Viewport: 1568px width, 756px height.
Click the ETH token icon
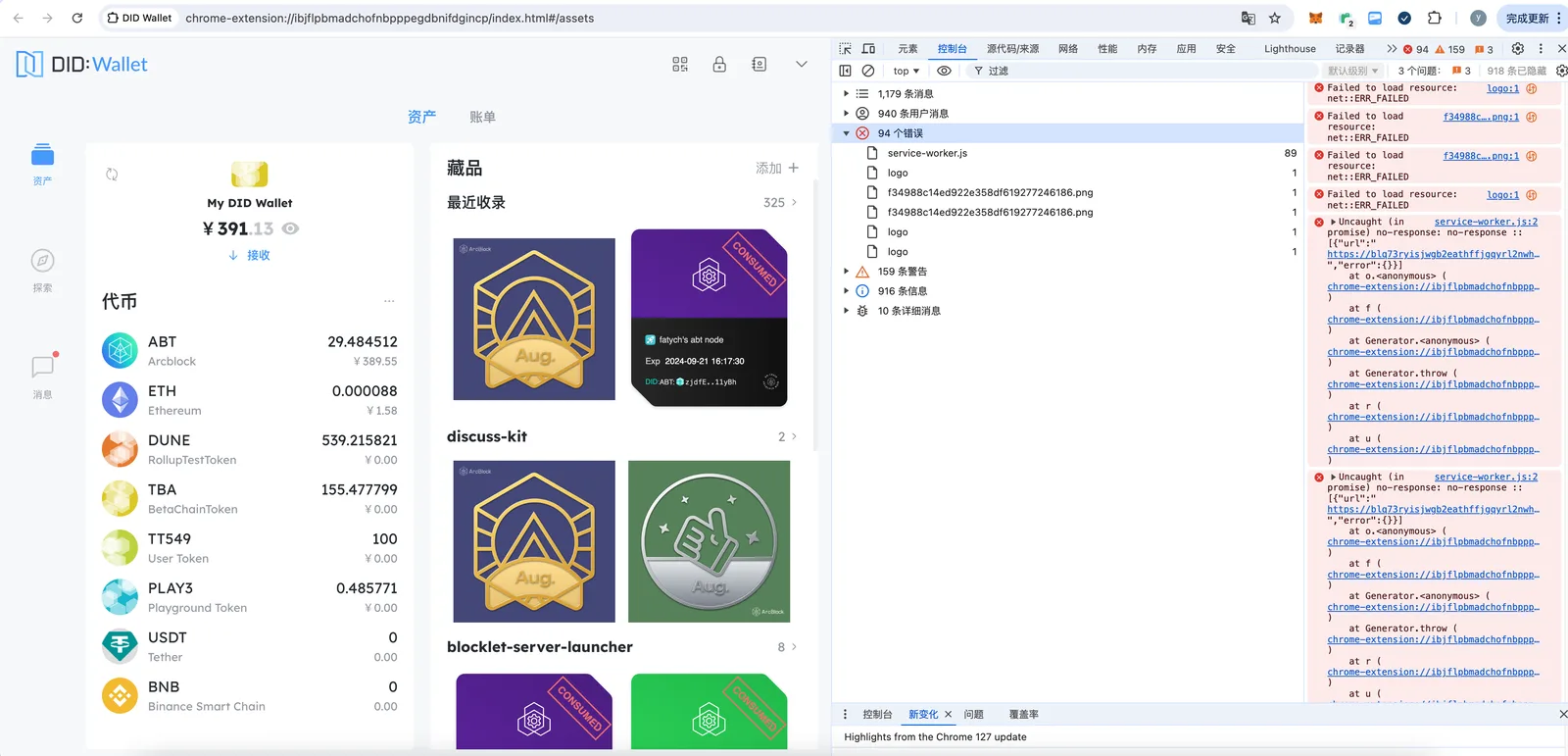tap(120, 400)
